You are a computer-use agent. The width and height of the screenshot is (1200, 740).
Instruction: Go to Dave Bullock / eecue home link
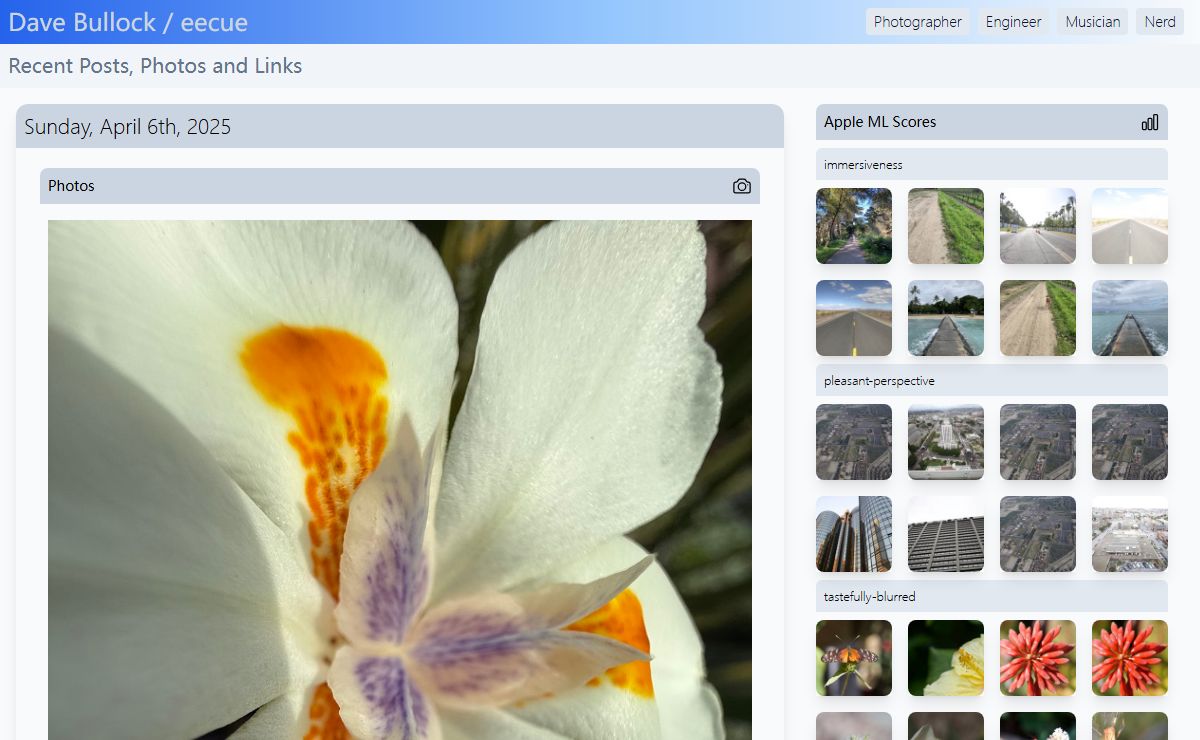tap(128, 22)
